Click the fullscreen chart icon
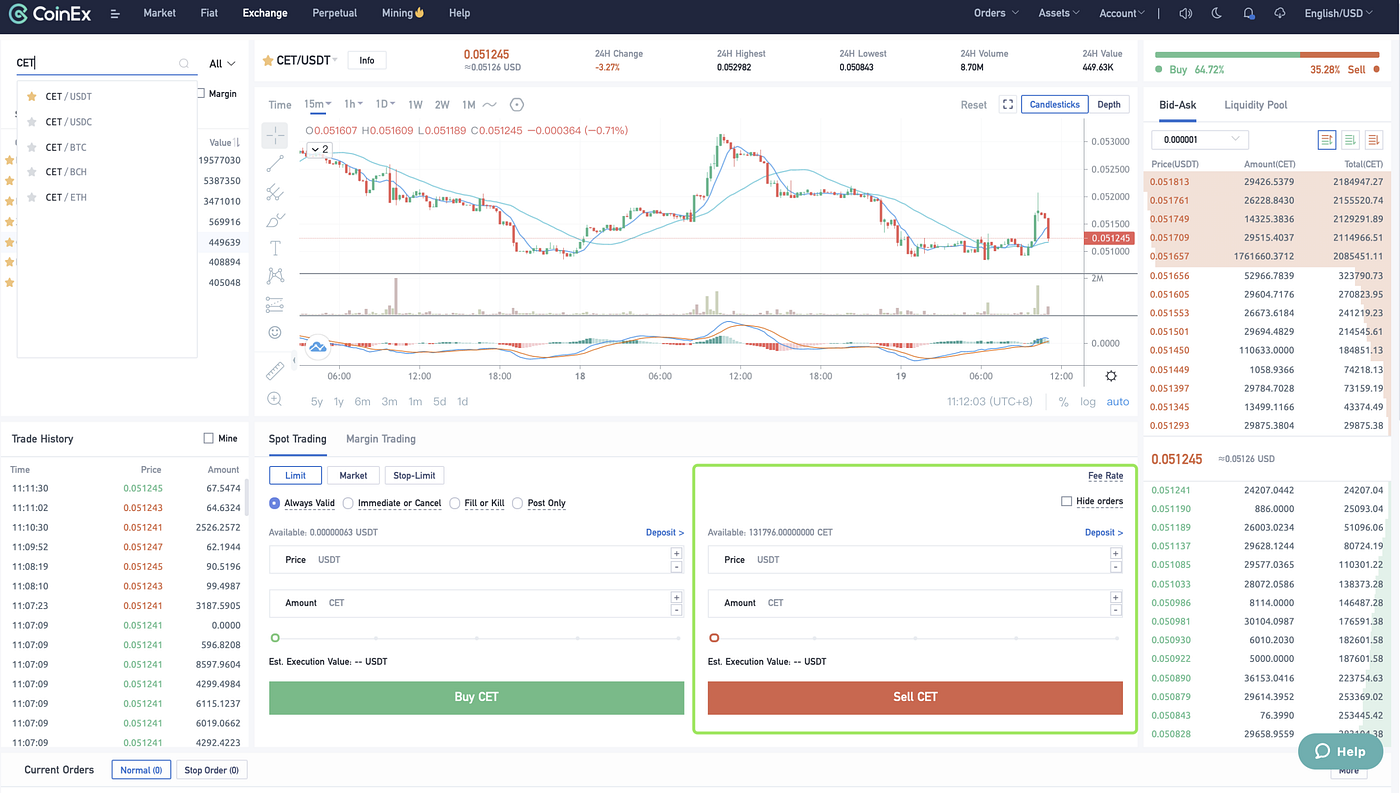The image size is (1400, 793). (1008, 104)
